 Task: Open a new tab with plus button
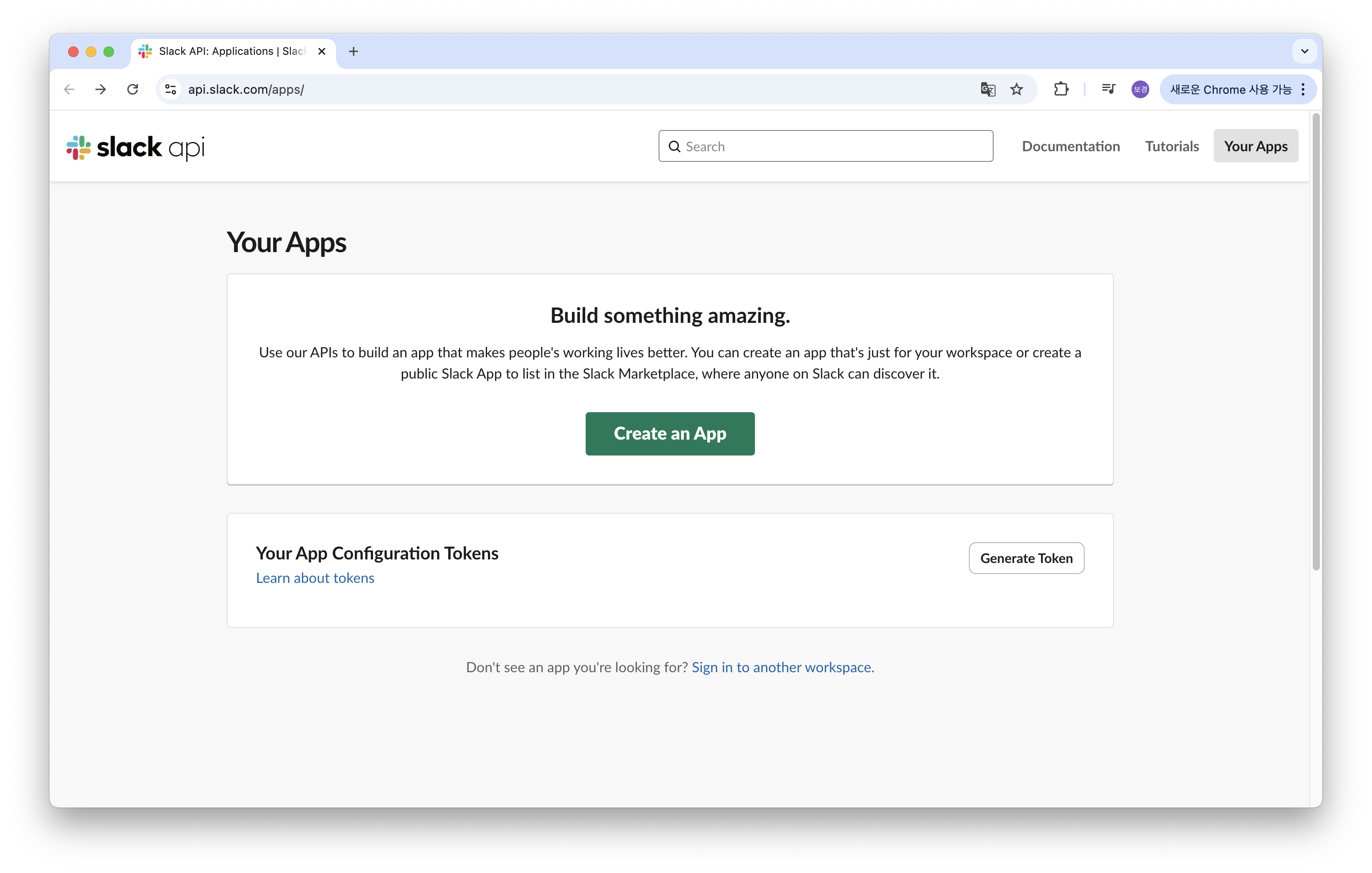tap(353, 51)
